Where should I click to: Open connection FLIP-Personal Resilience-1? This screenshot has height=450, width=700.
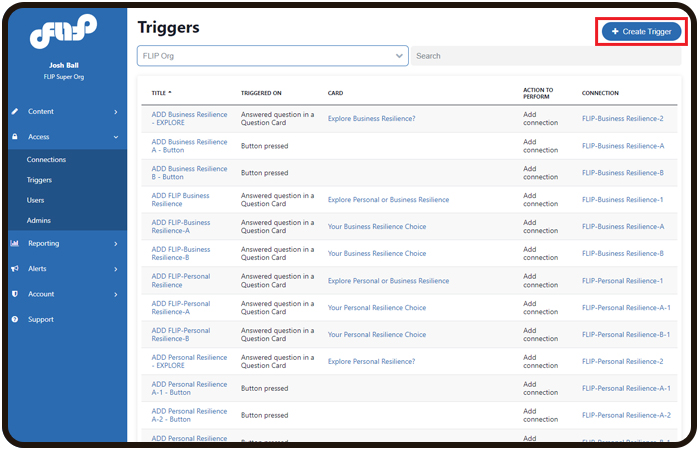[622, 281]
